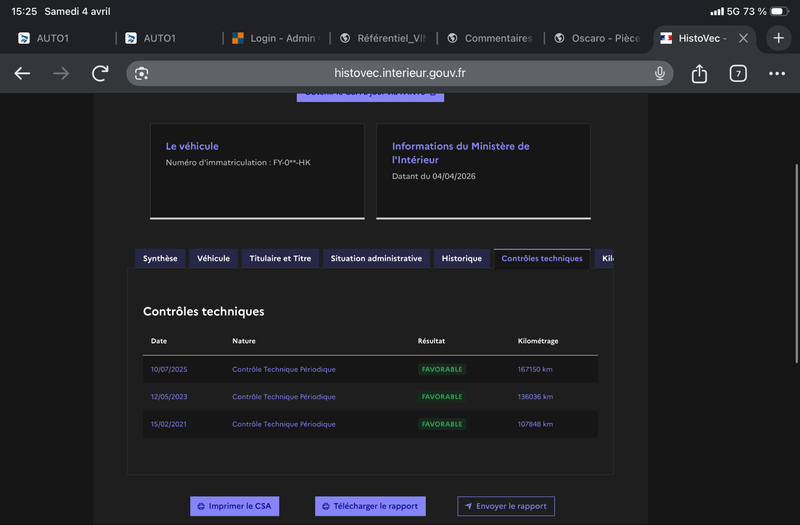
Task: Select the Titulaire et Titre tab
Action: (280, 258)
